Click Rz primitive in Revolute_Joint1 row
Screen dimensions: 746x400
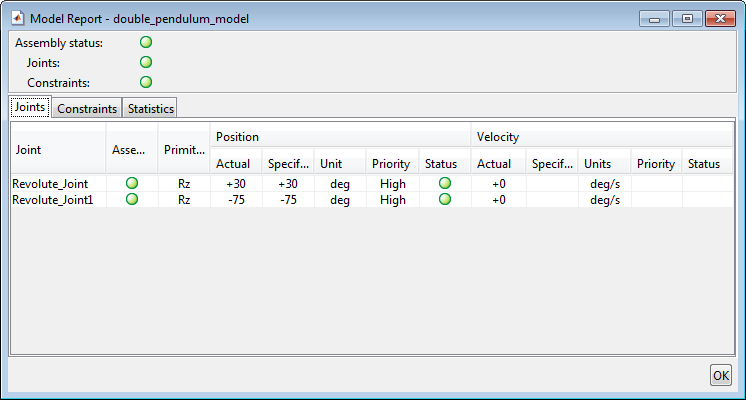(184, 200)
